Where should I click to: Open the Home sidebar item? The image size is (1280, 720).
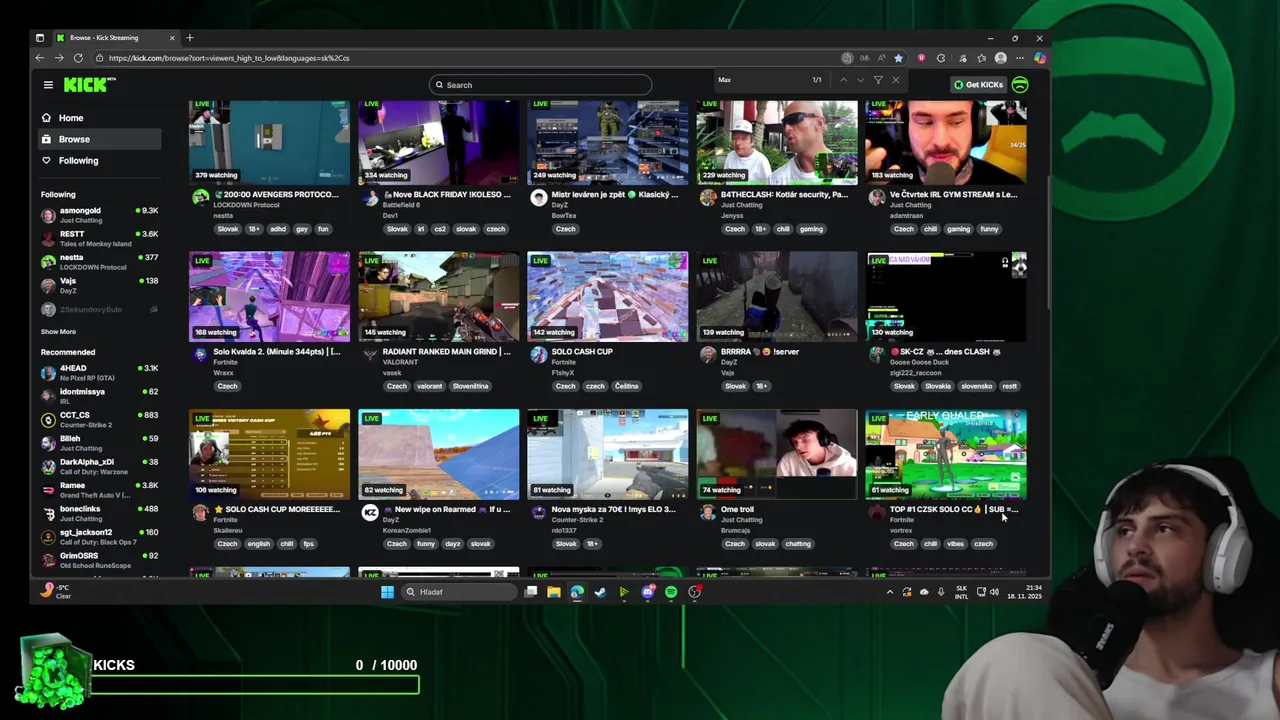[100, 118]
